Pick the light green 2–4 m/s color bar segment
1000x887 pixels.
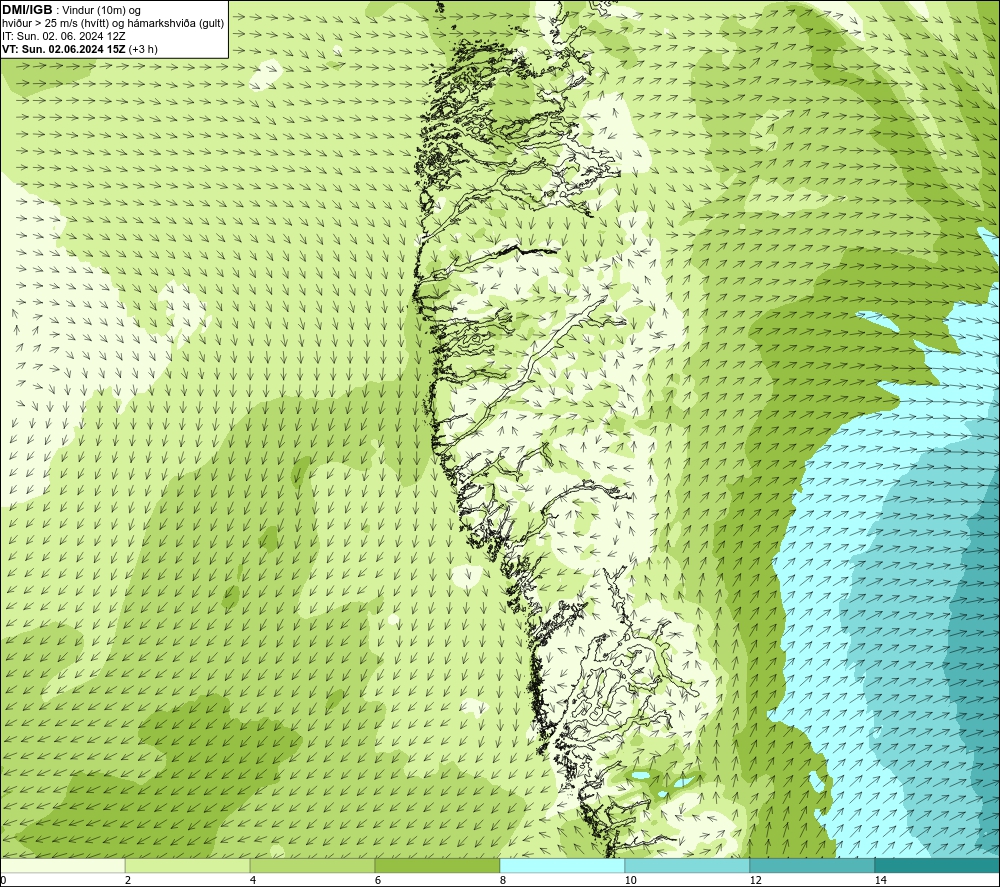tap(188, 866)
